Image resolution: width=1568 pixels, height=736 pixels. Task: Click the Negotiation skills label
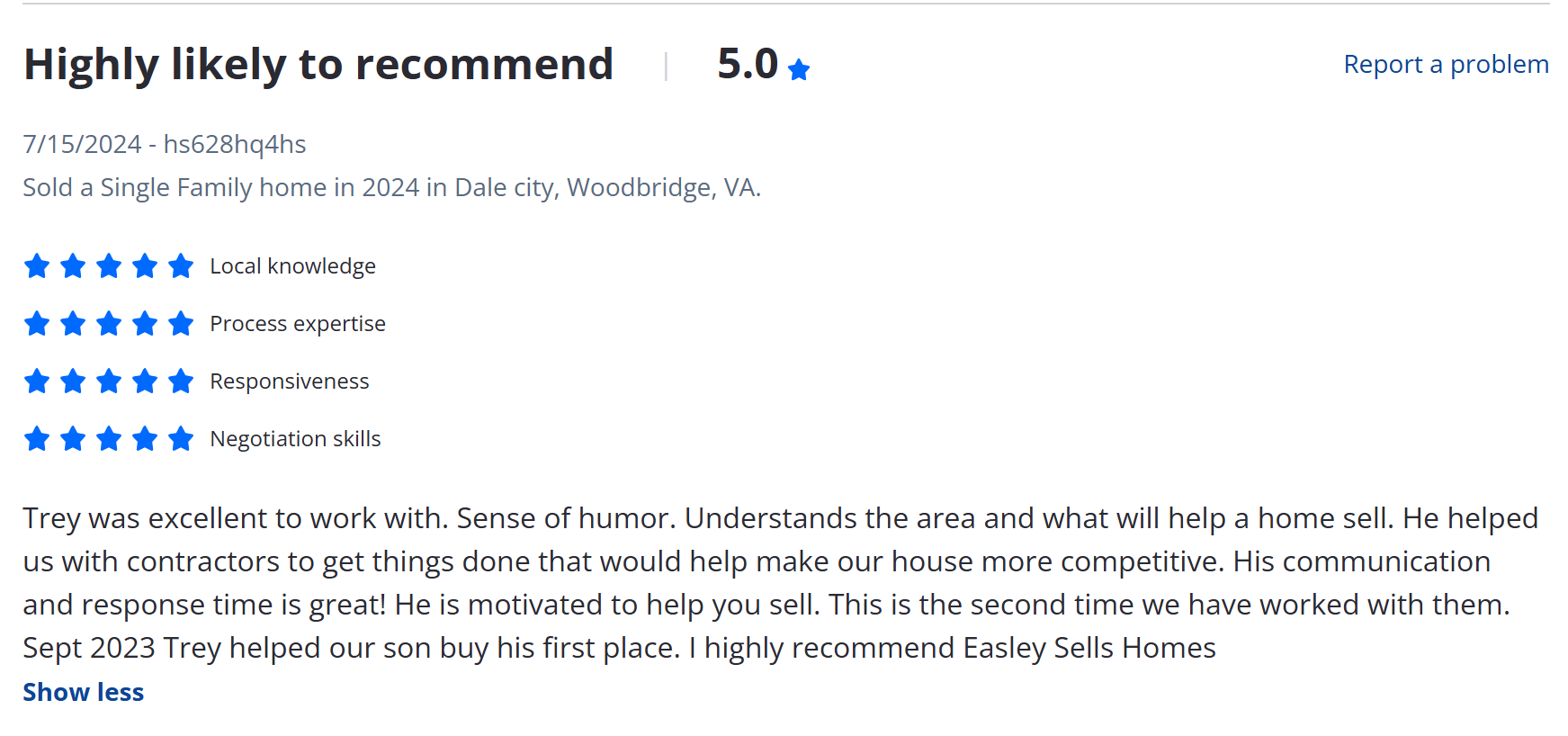[x=295, y=439]
